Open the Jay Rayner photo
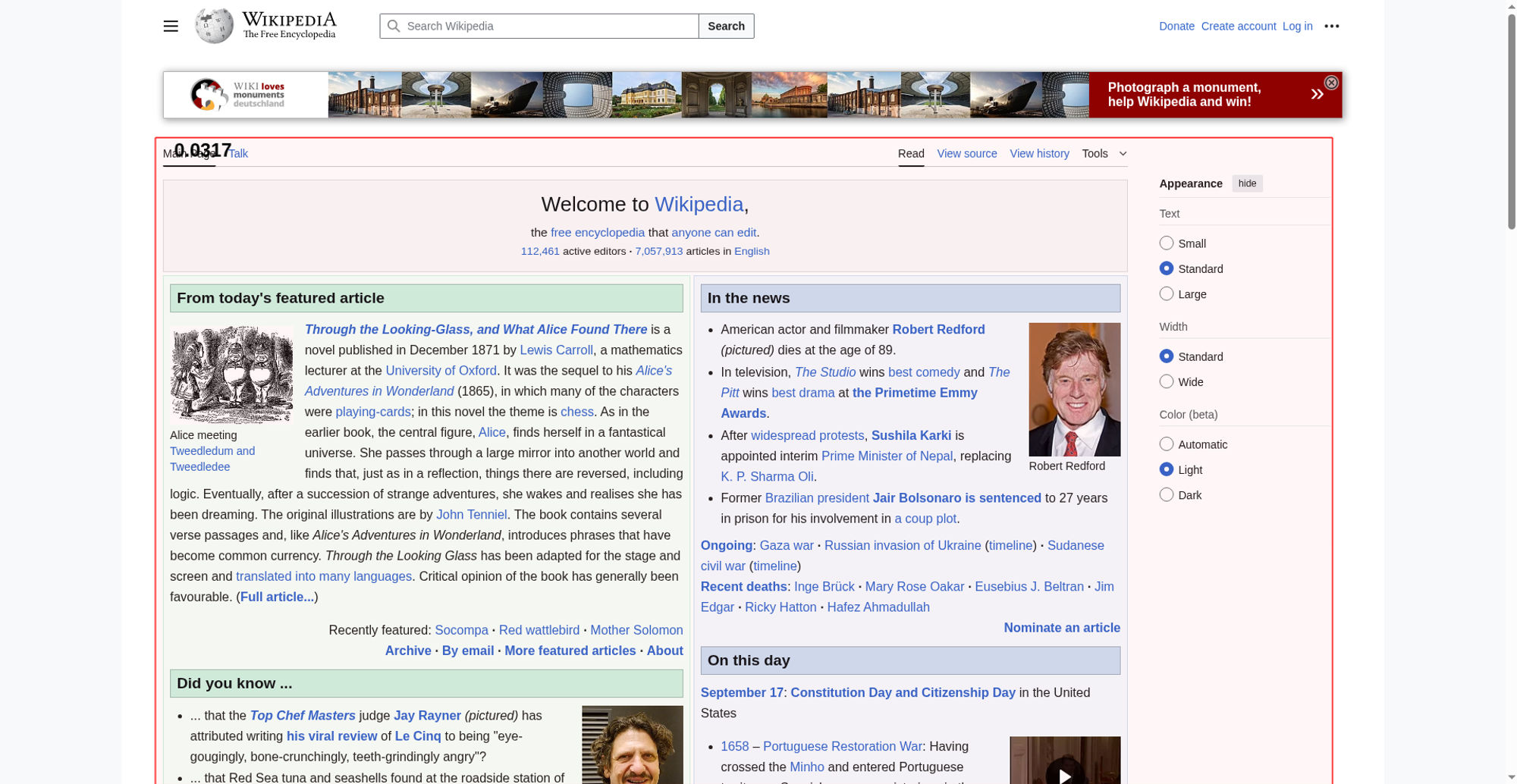1517x784 pixels. pos(632,745)
